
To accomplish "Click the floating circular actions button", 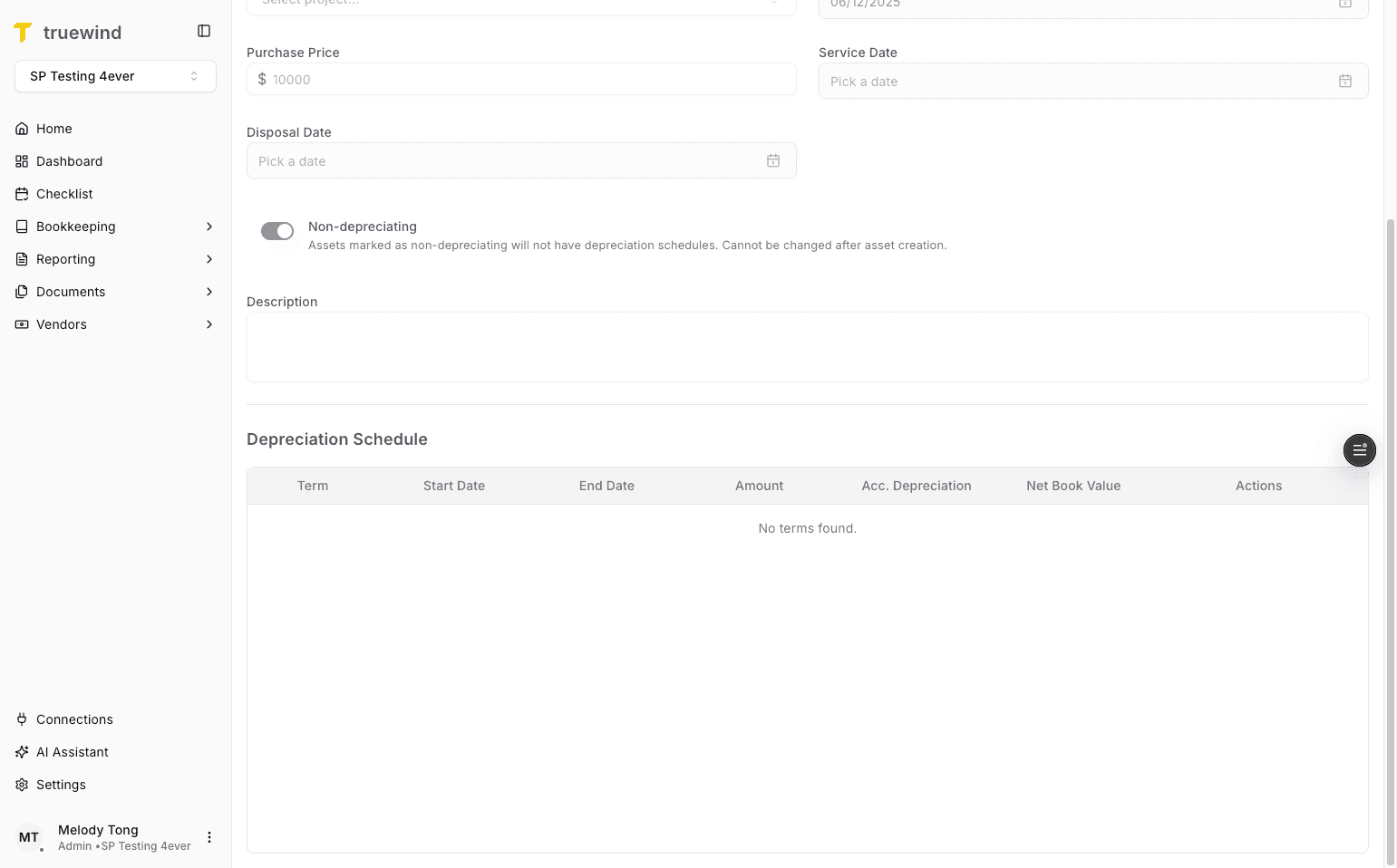I will coord(1359,450).
